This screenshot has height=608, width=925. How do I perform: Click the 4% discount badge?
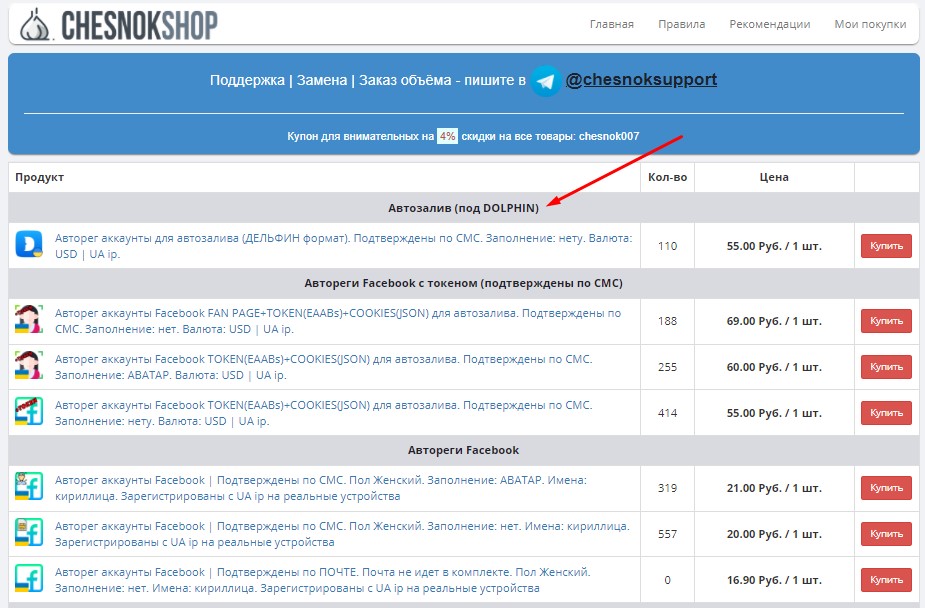(447, 136)
